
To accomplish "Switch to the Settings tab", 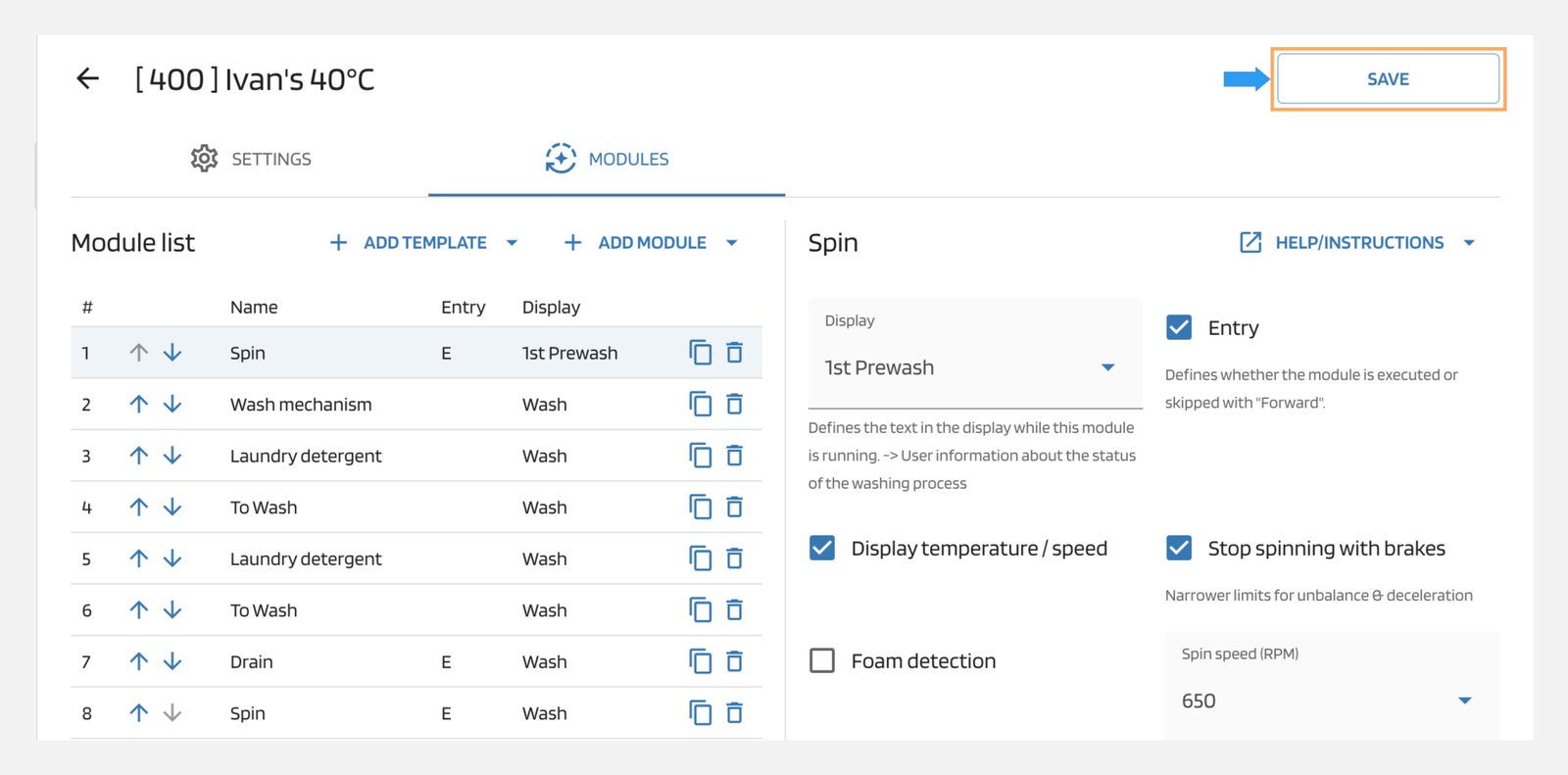I will coord(251,159).
